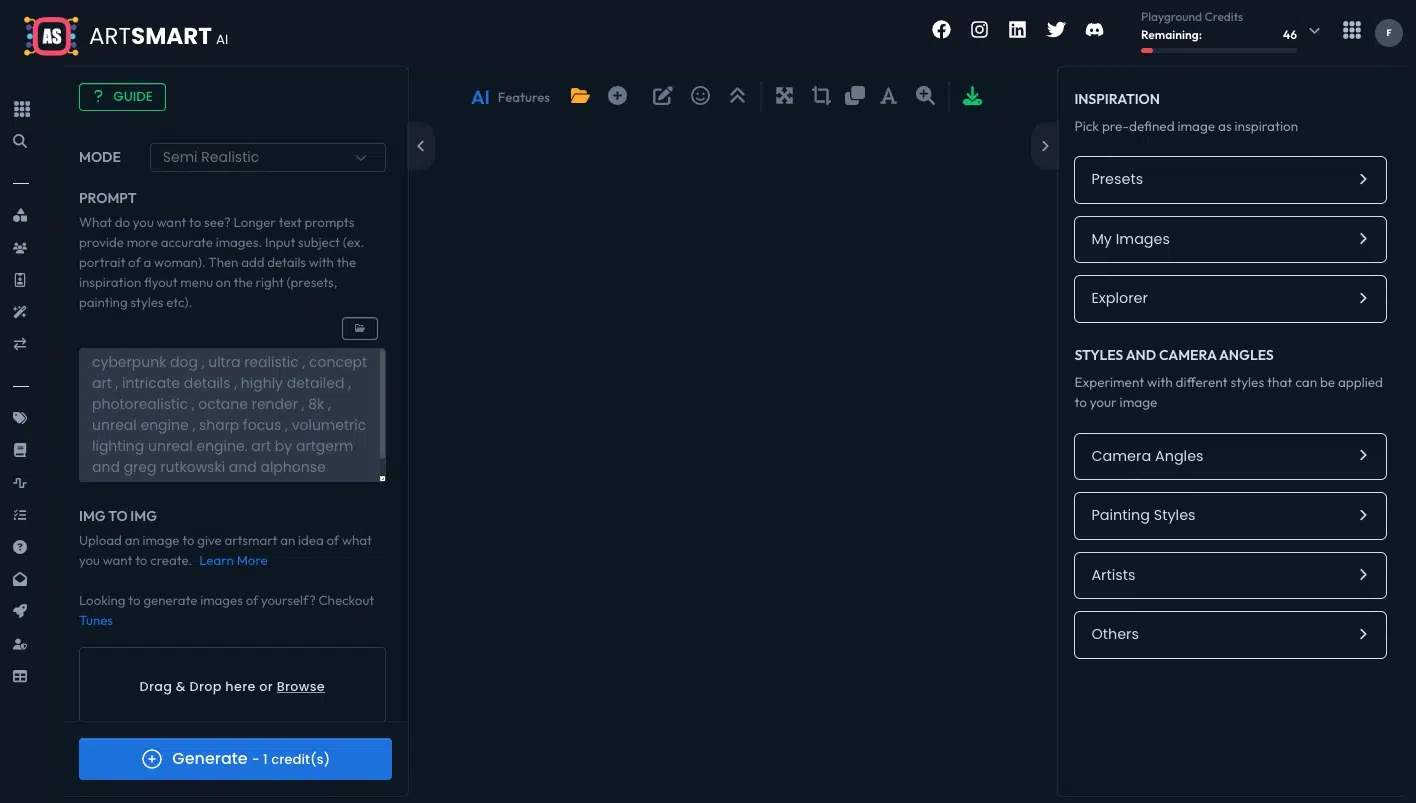Open the Learn More link under IMG TO IMG
The image size is (1416, 803).
(x=233, y=560)
